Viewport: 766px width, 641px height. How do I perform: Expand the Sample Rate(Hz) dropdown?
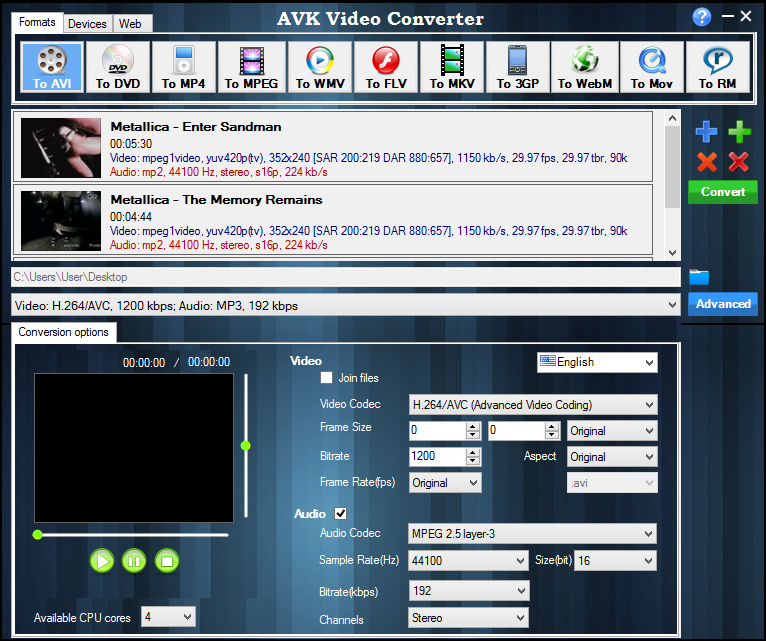(468, 560)
